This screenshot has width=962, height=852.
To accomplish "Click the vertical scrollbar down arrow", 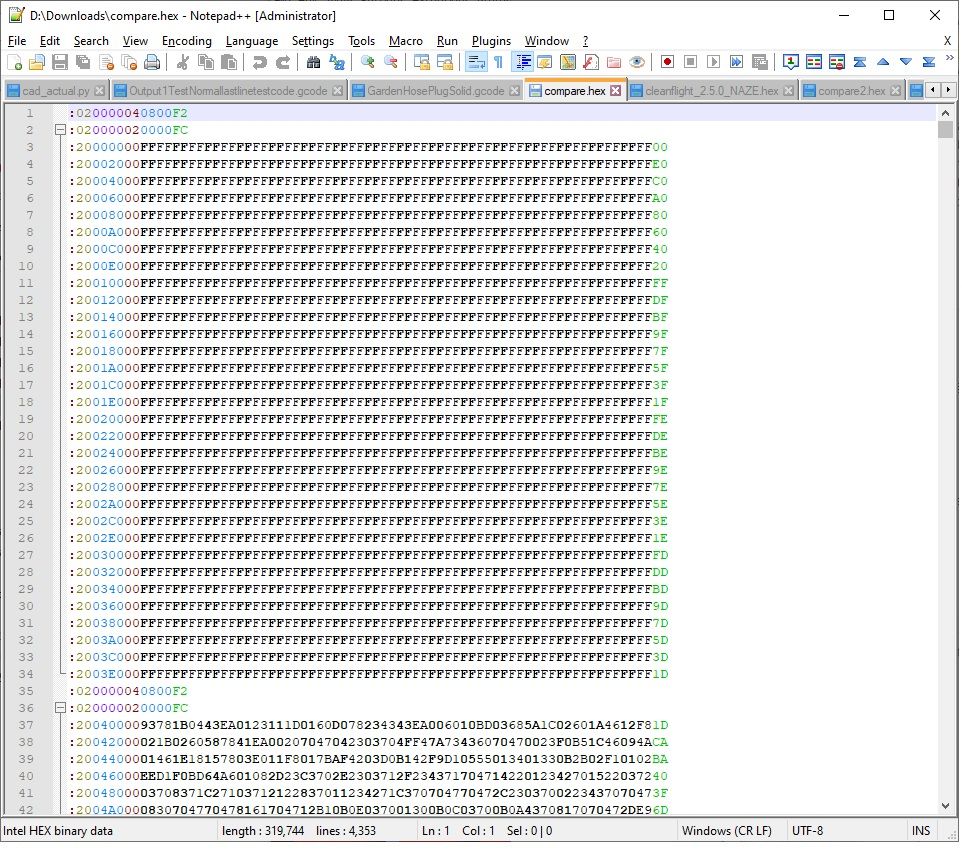I will [x=945, y=806].
